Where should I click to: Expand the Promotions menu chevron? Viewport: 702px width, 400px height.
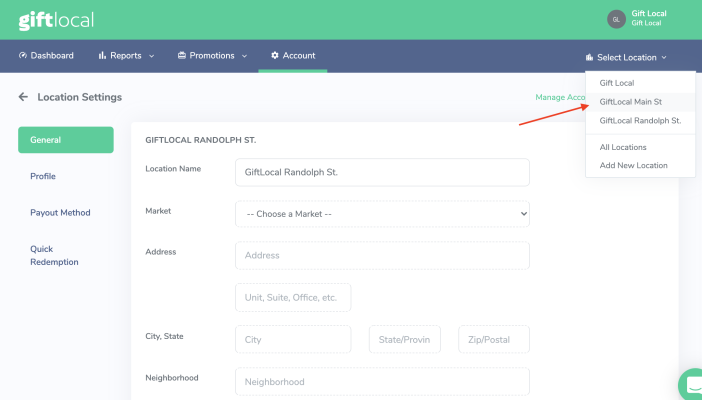pos(244,56)
